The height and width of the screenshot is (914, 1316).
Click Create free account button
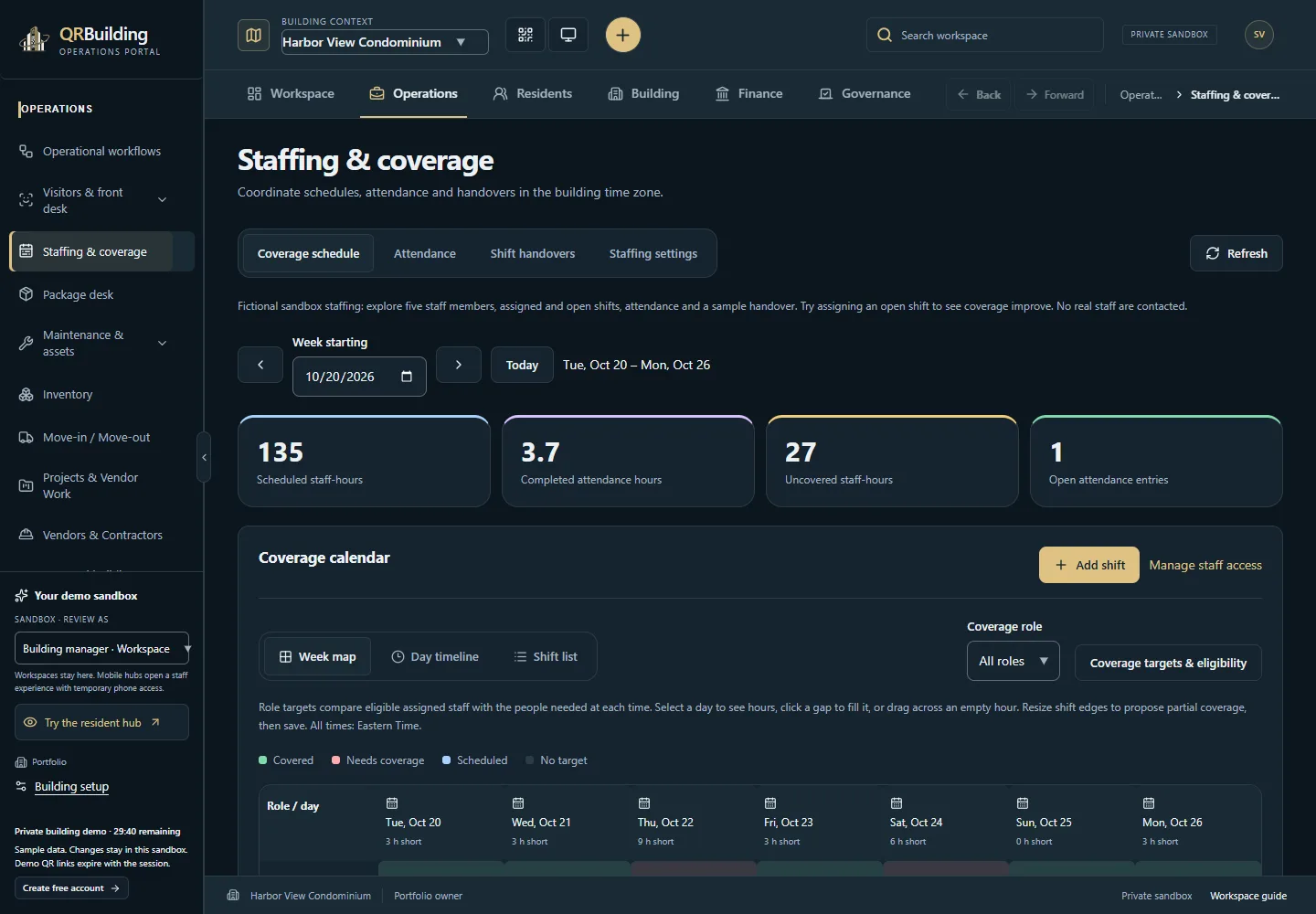pyautogui.click(x=71, y=887)
